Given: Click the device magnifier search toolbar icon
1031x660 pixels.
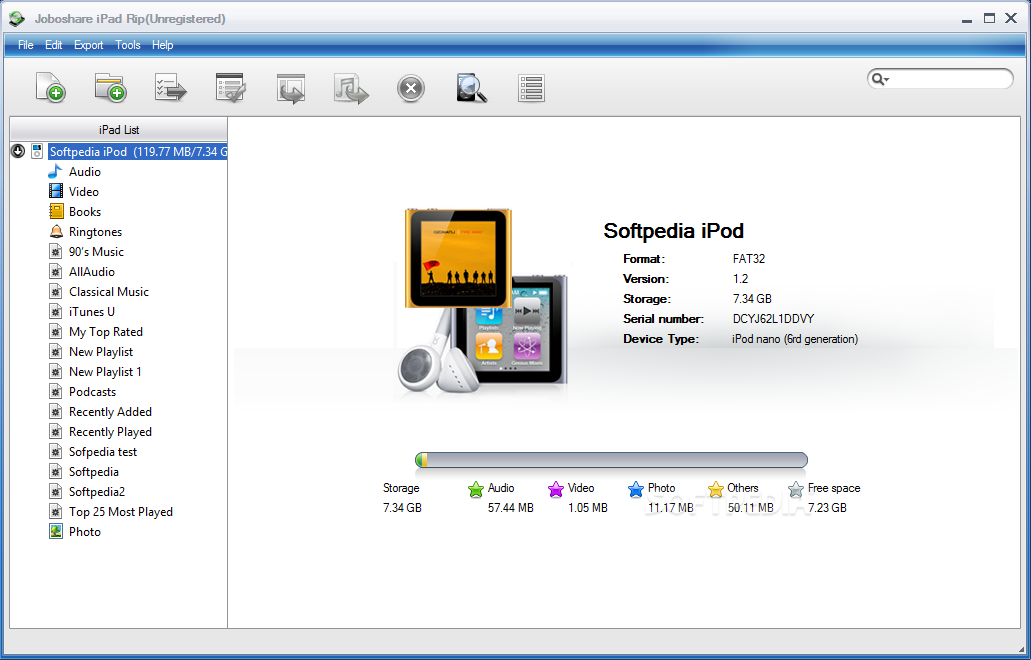Looking at the screenshot, I should [x=471, y=88].
